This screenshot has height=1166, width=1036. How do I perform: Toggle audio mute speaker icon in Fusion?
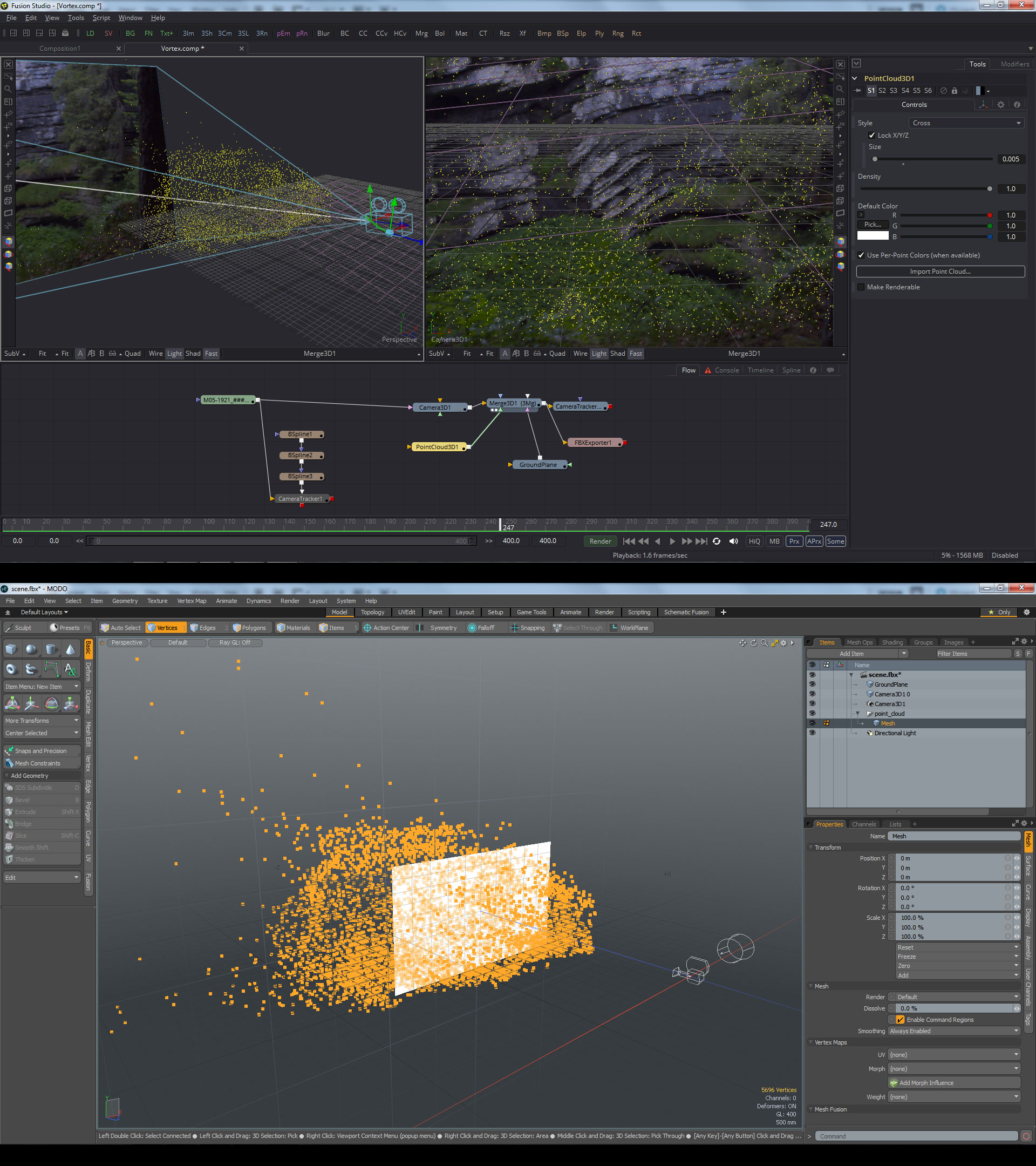coord(734,541)
